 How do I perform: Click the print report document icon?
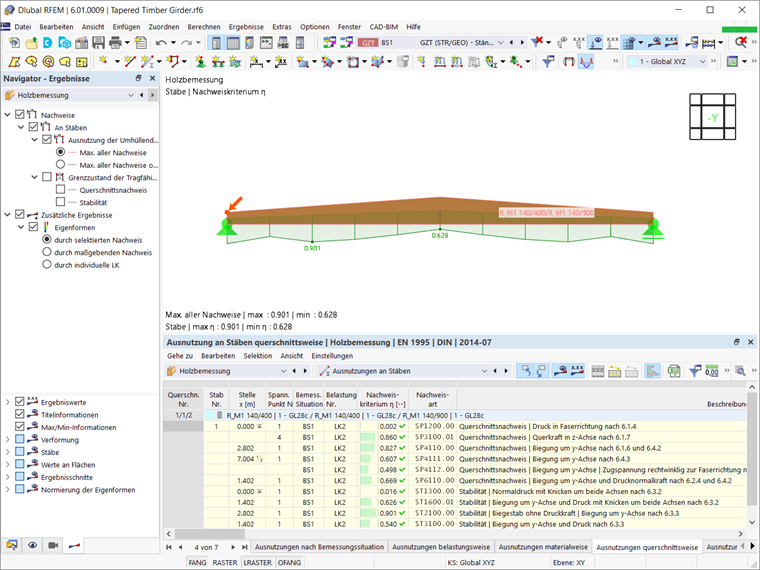(141, 43)
